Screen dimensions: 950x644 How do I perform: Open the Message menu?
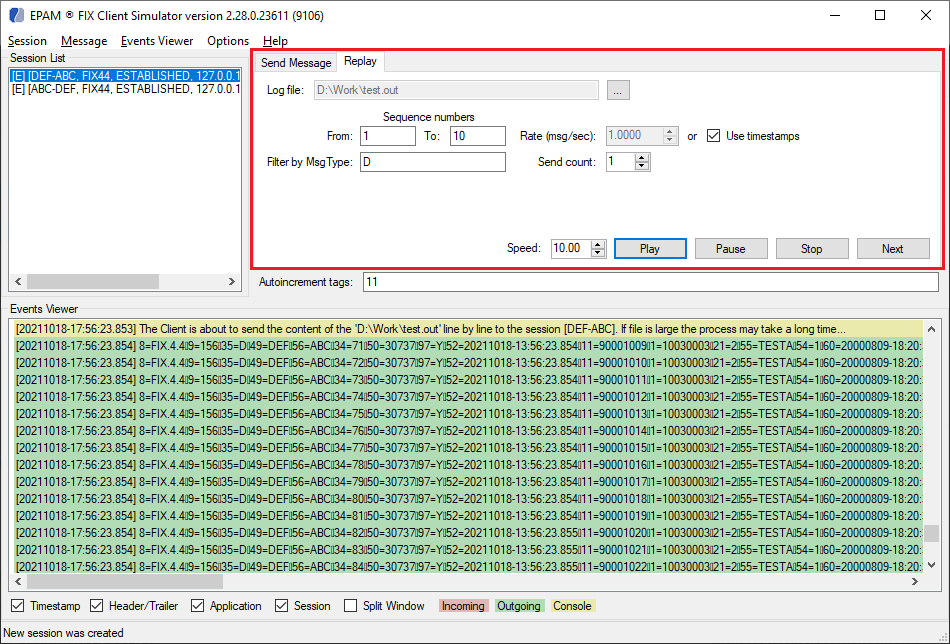click(x=84, y=41)
